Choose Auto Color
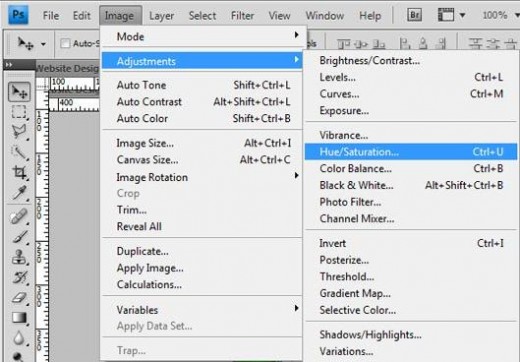 pyautogui.click(x=202, y=118)
